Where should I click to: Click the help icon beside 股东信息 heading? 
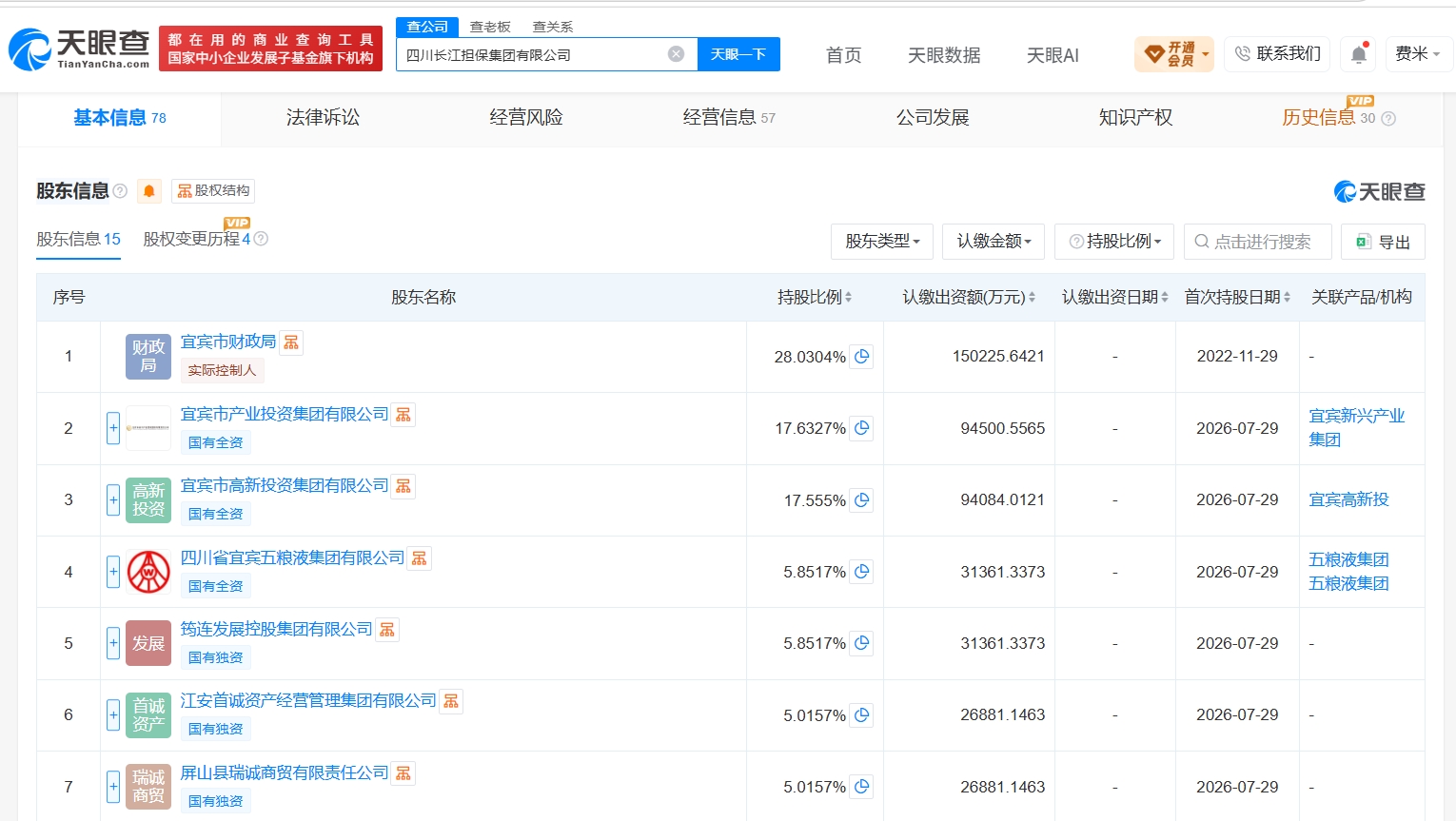(120, 191)
